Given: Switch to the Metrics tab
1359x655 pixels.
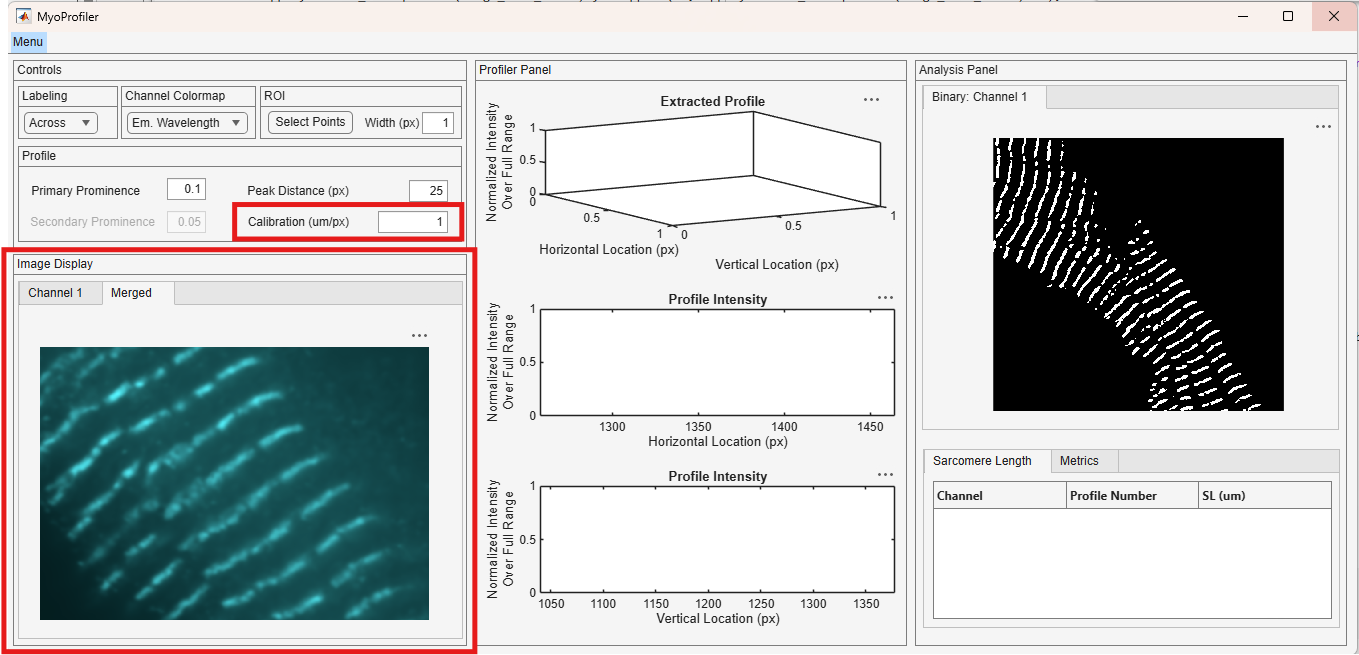Looking at the screenshot, I should click(x=1079, y=461).
